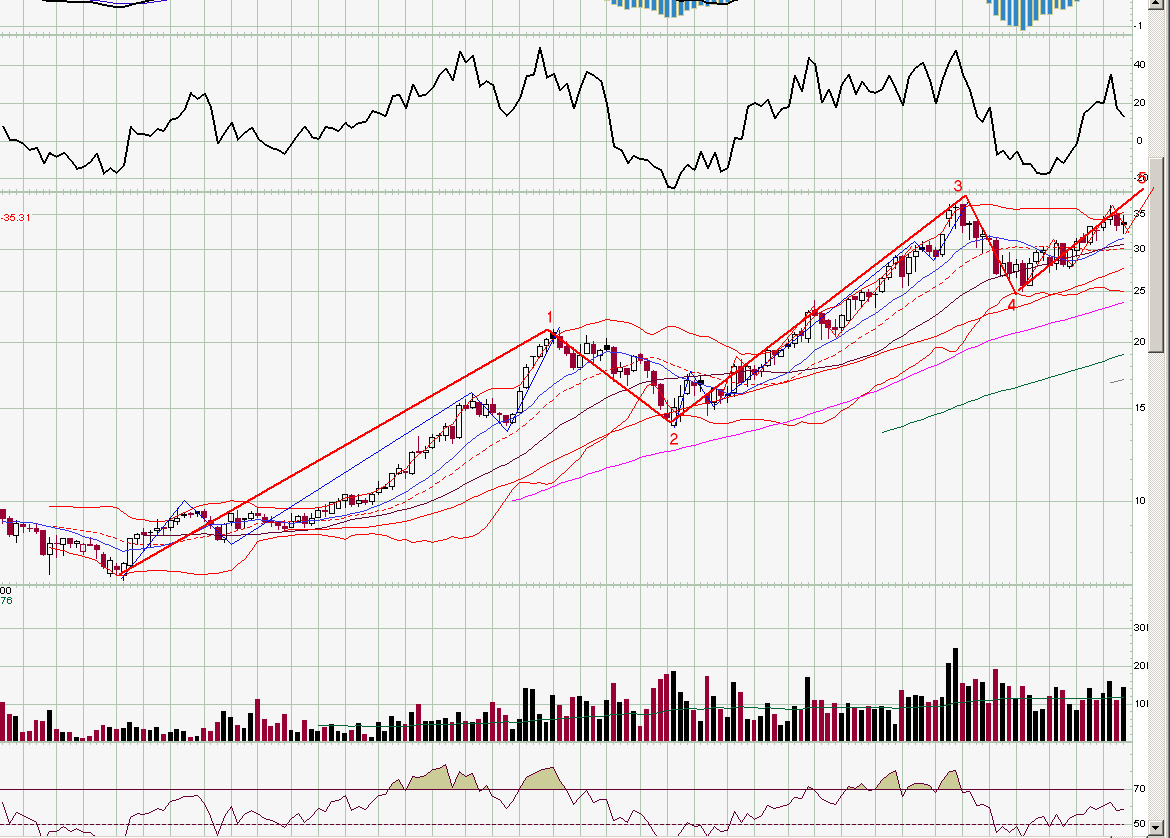1170x838 pixels.
Task: Click Elliott wave label "3" at the high
Action: click(958, 187)
